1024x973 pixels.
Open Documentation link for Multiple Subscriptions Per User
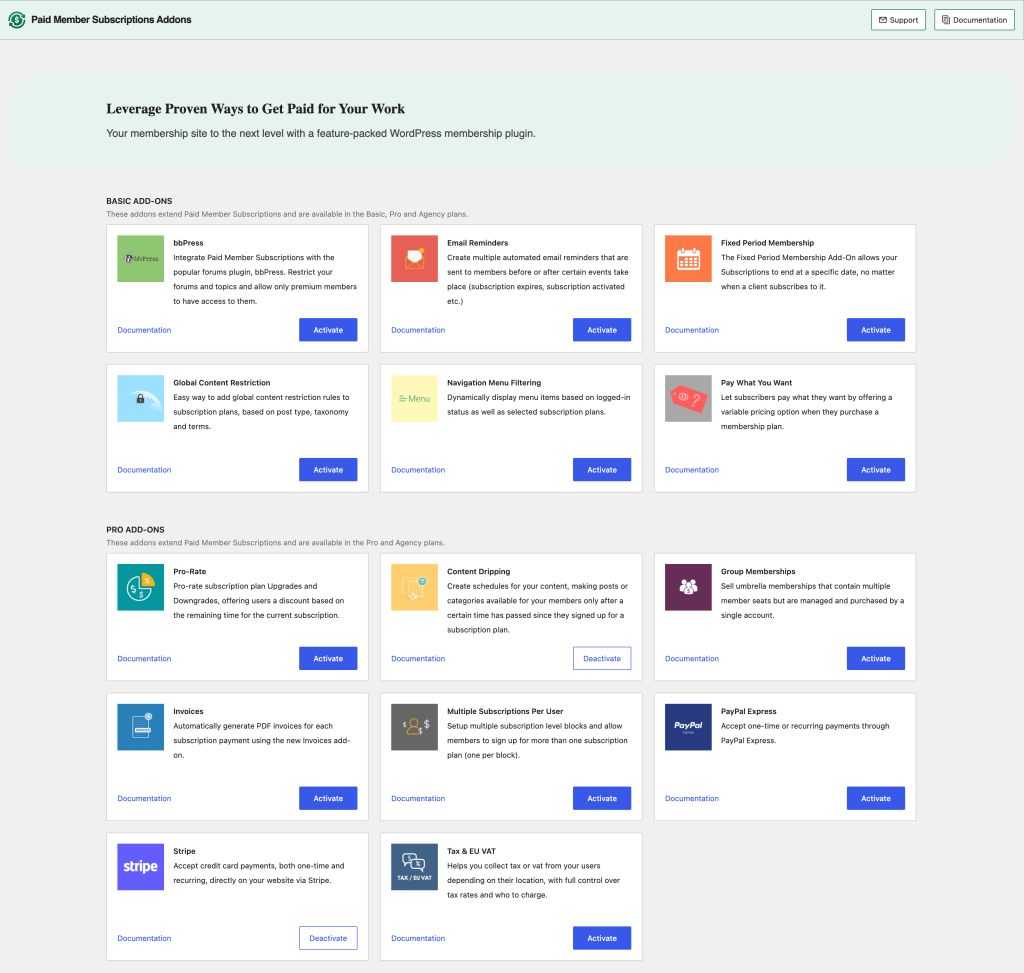(x=418, y=798)
